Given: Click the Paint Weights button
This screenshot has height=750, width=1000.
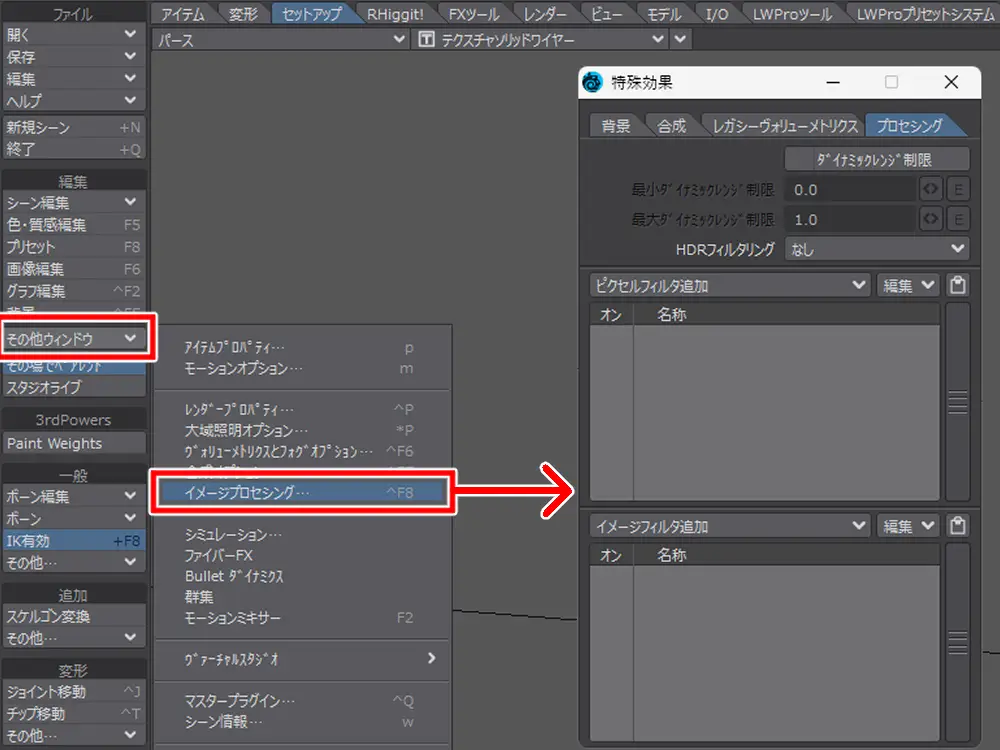Looking at the screenshot, I should pyautogui.click(x=74, y=444).
